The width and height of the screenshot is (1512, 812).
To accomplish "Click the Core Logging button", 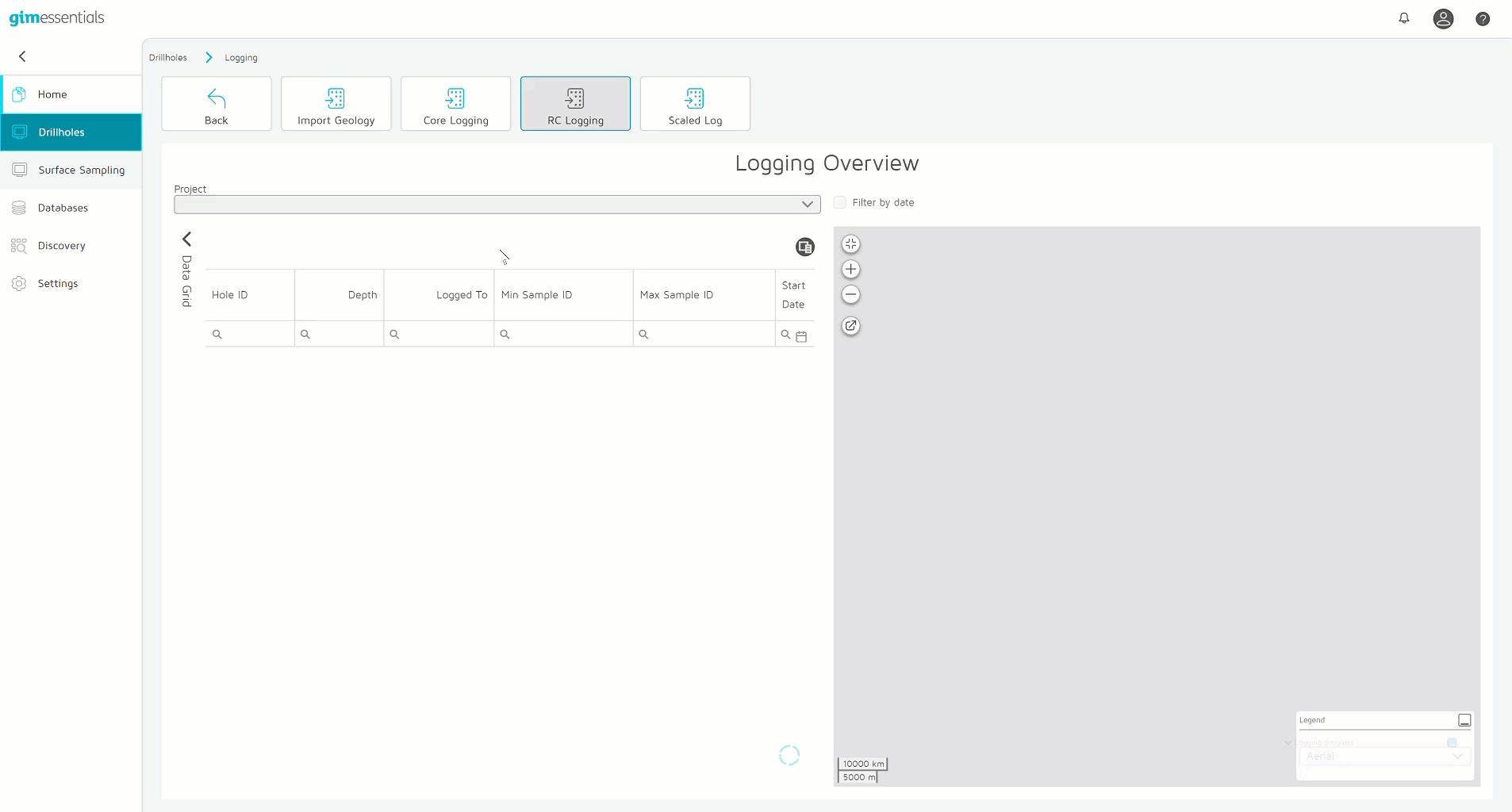I will click(x=455, y=104).
